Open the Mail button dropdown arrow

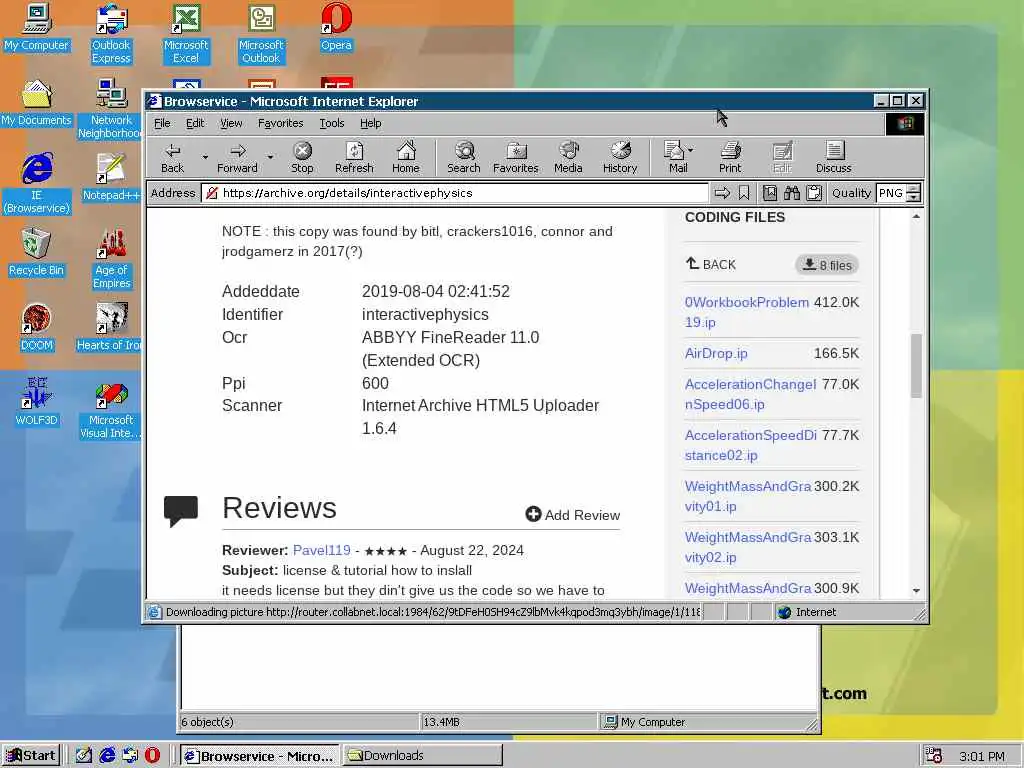691,150
